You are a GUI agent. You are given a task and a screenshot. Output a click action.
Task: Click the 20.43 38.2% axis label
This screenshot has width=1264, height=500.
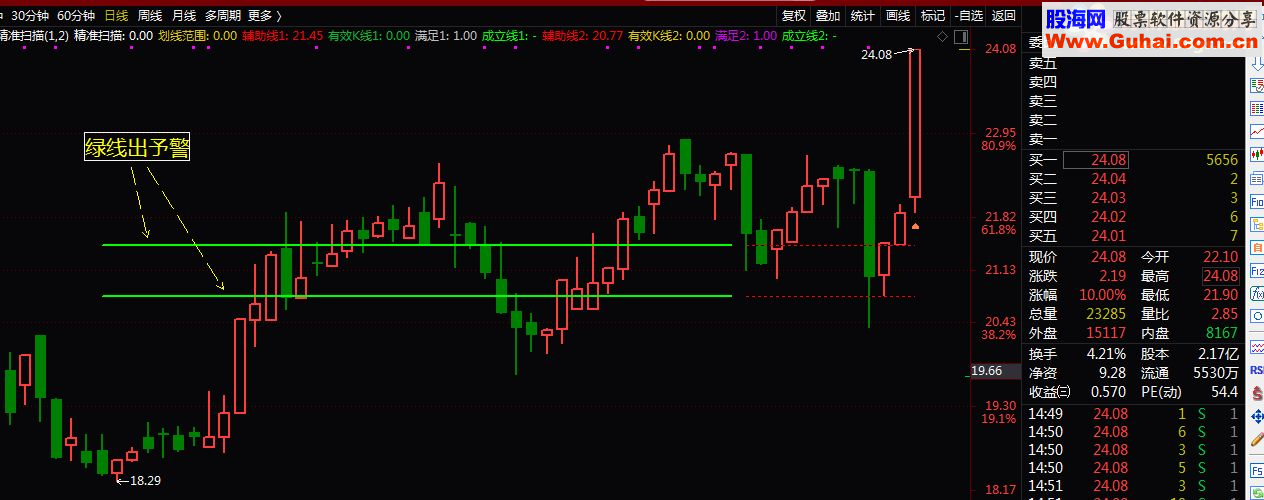tap(1000, 328)
